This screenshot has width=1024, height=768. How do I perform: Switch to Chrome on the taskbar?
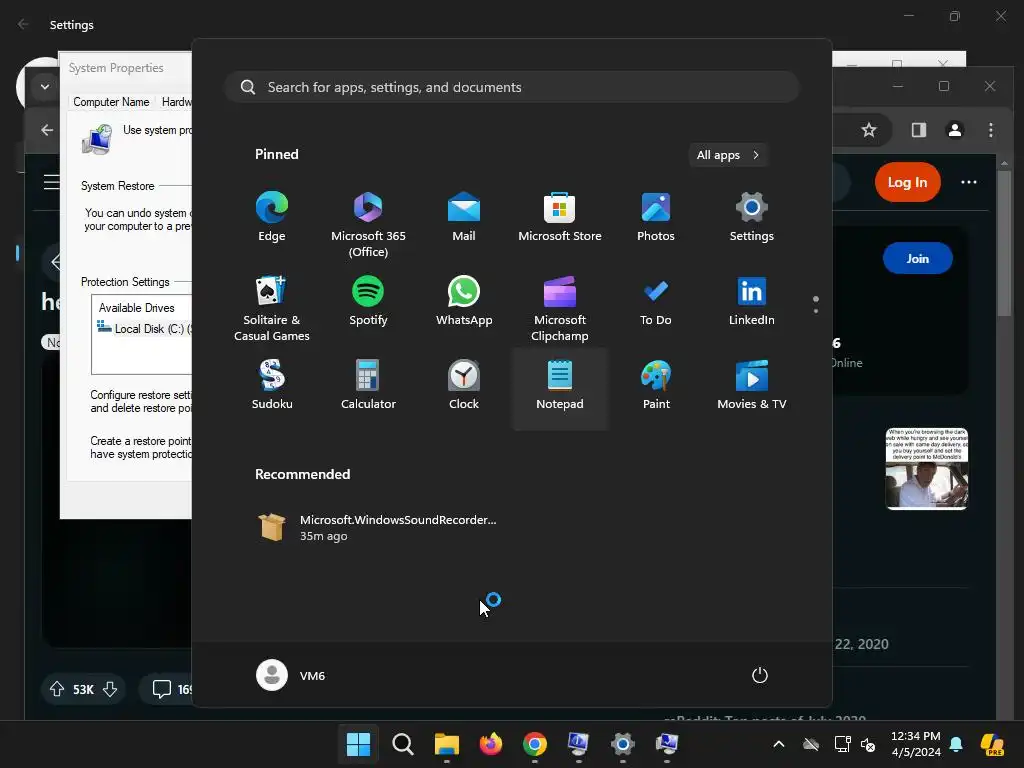pyautogui.click(x=534, y=744)
